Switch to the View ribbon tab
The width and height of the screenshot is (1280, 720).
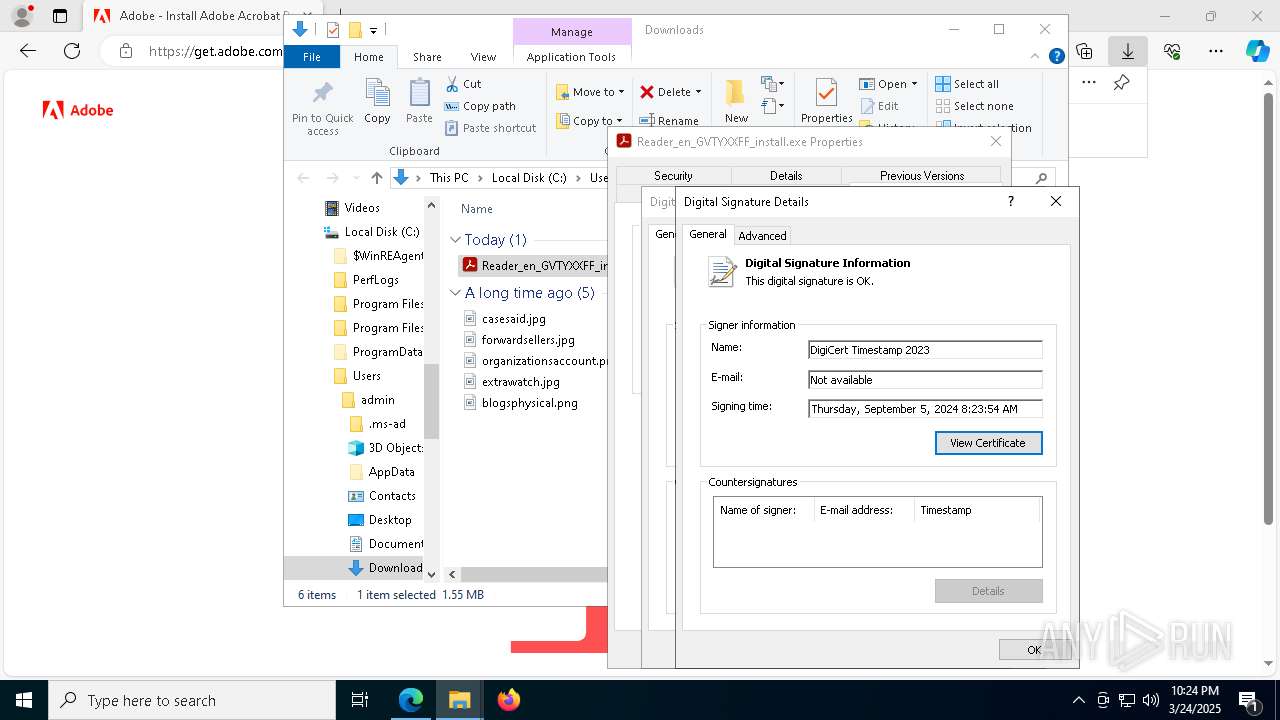click(x=483, y=57)
